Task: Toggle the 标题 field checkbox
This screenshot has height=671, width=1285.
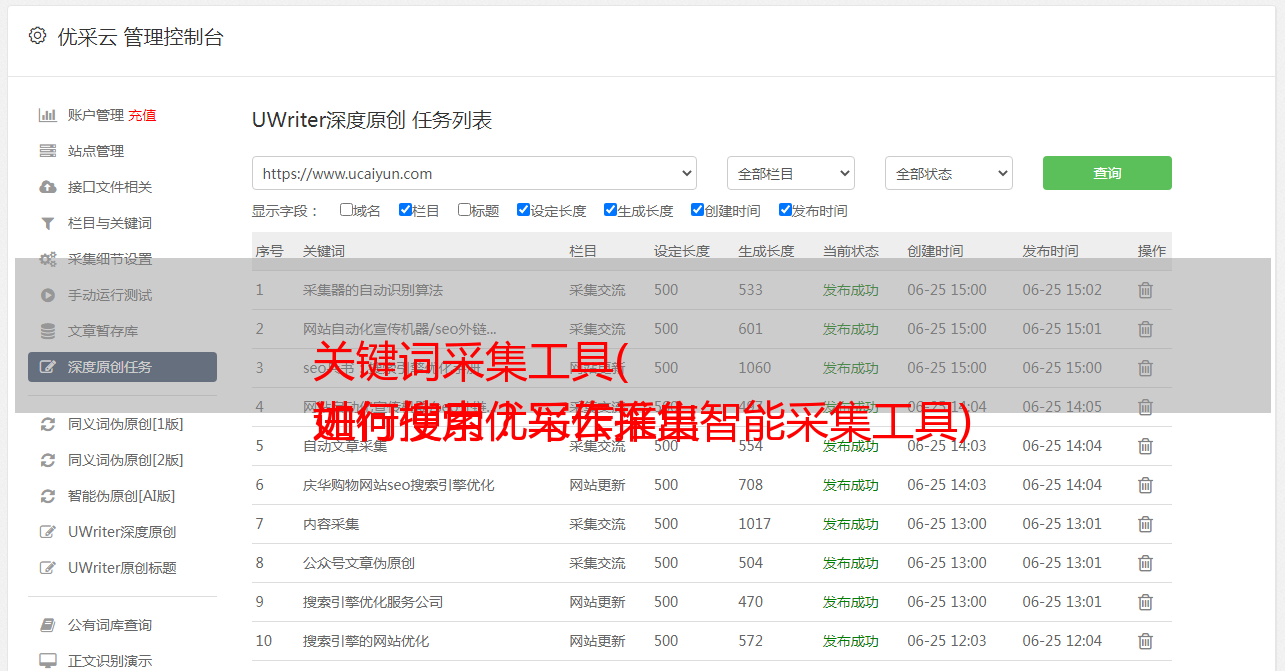Action: pyautogui.click(x=464, y=210)
